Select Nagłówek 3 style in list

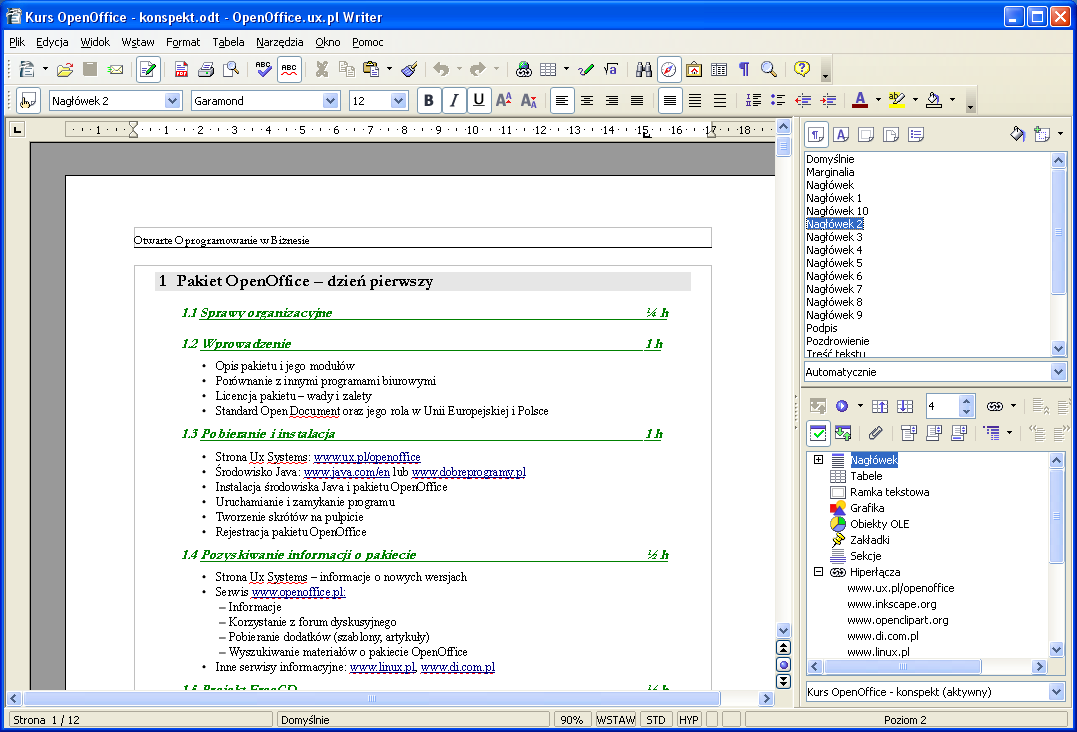pos(834,237)
